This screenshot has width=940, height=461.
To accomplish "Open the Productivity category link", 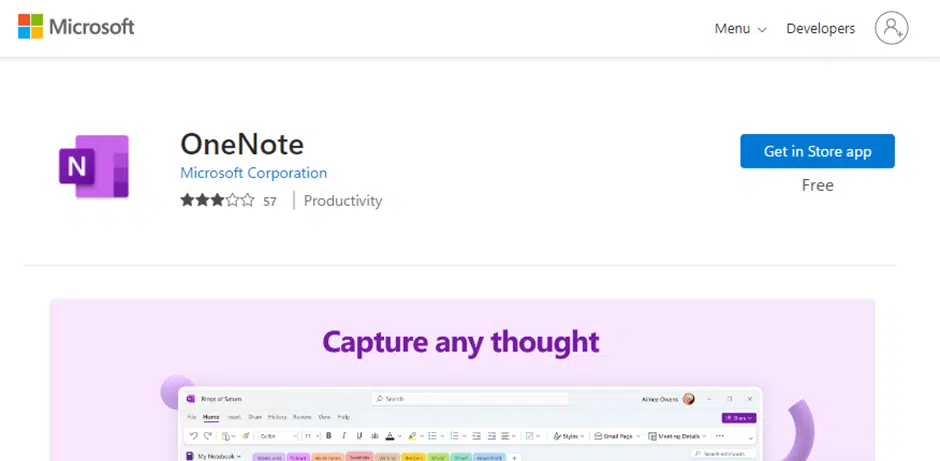I will pos(343,201).
